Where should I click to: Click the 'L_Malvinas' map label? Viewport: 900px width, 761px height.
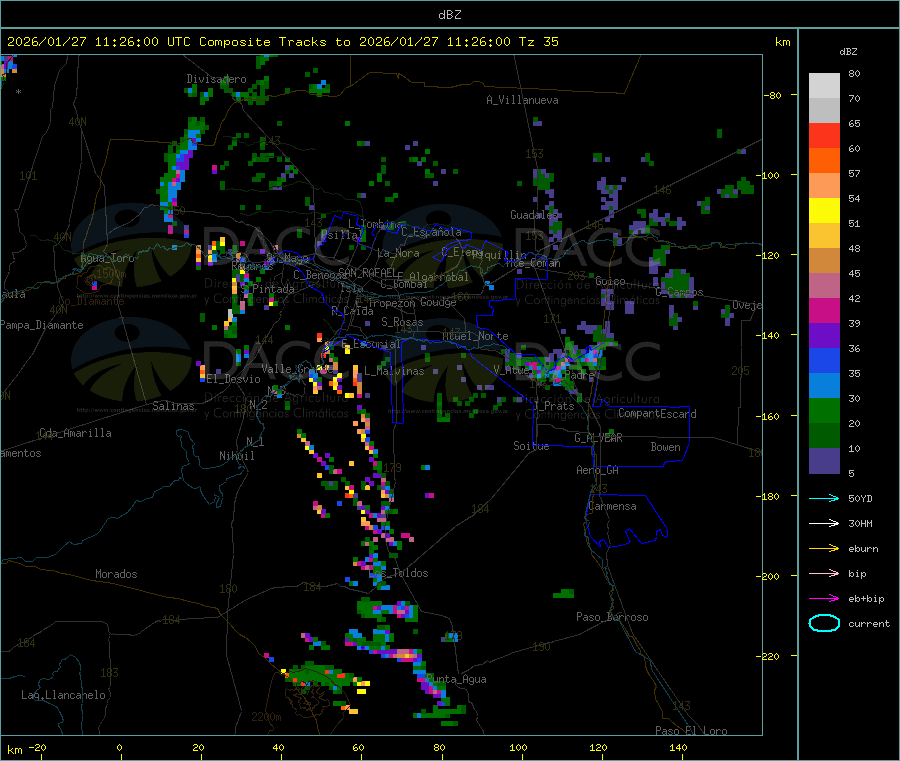pyautogui.click(x=394, y=371)
